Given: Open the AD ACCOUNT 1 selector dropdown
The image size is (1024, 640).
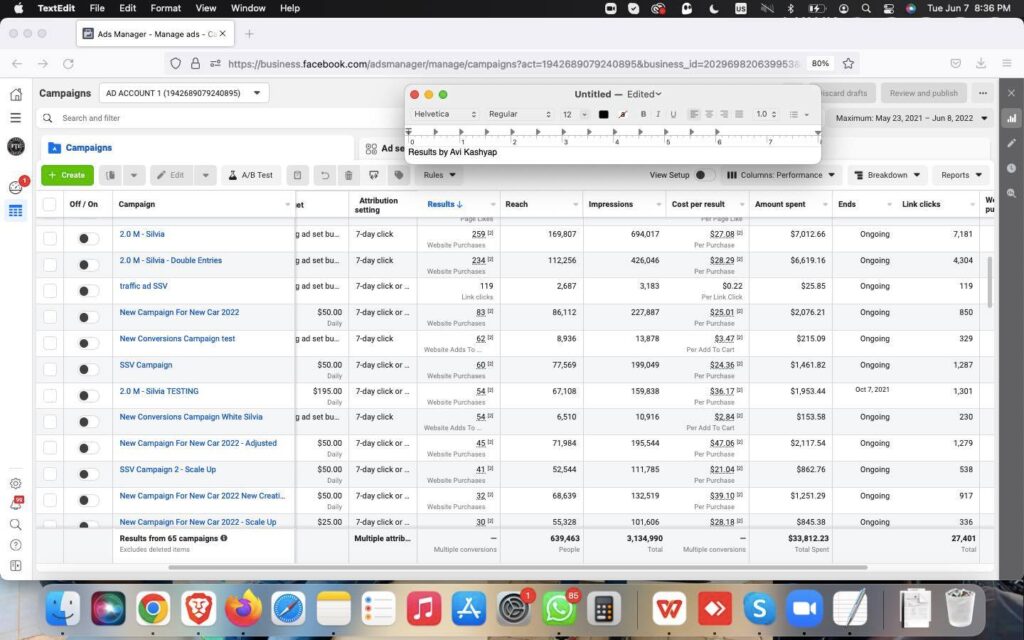Looking at the screenshot, I should point(184,93).
